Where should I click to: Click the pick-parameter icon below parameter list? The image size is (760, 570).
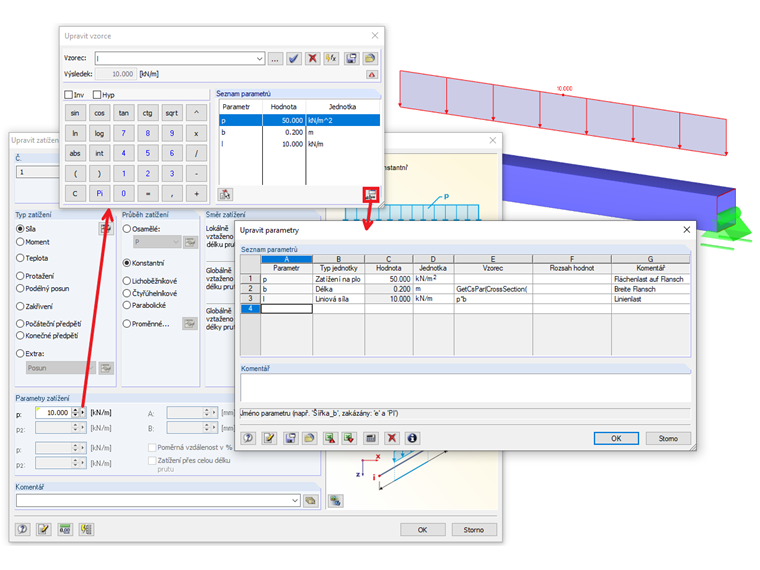[x=225, y=194]
